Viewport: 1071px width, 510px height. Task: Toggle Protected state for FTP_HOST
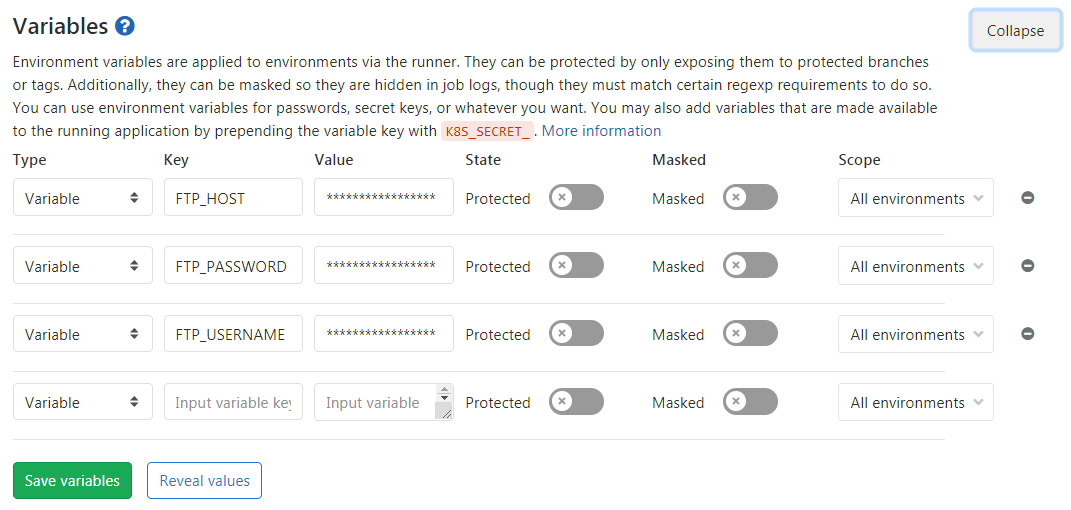click(x=576, y=198)
